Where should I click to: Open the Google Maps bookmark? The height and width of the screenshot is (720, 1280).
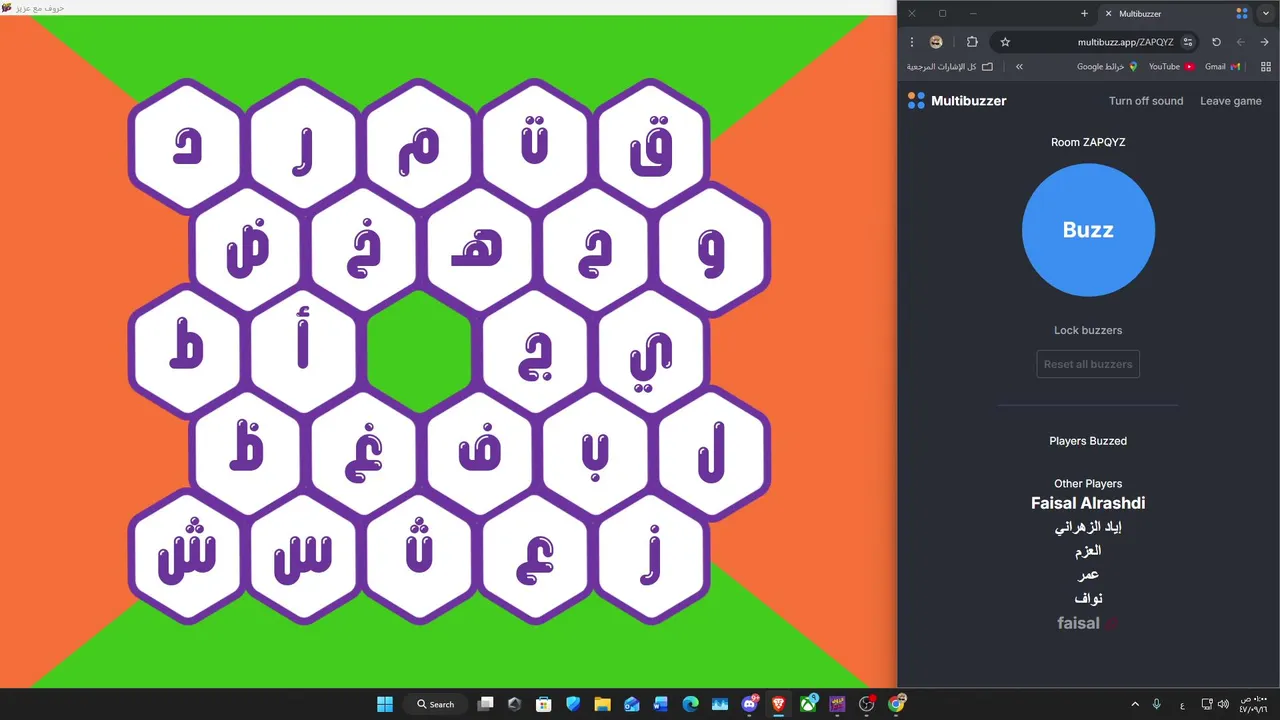[x=1107, y=67]
